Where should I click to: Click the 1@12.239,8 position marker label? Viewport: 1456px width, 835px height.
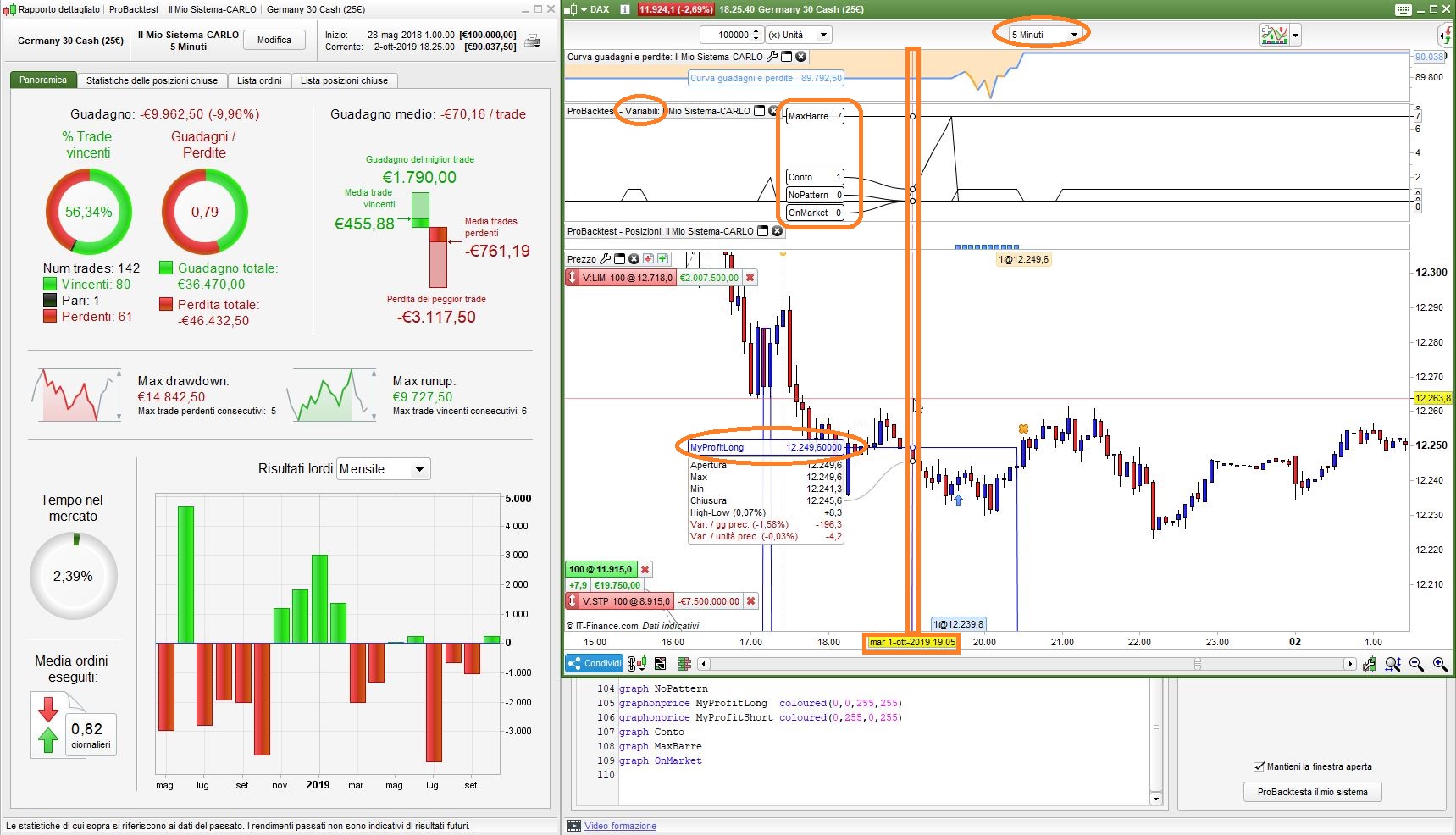[x=959, y=624]
